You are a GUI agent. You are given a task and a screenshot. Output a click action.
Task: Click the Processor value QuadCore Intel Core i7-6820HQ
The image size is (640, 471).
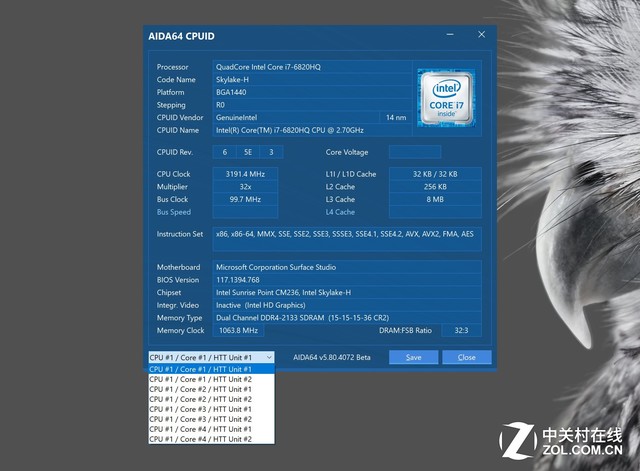312,67
